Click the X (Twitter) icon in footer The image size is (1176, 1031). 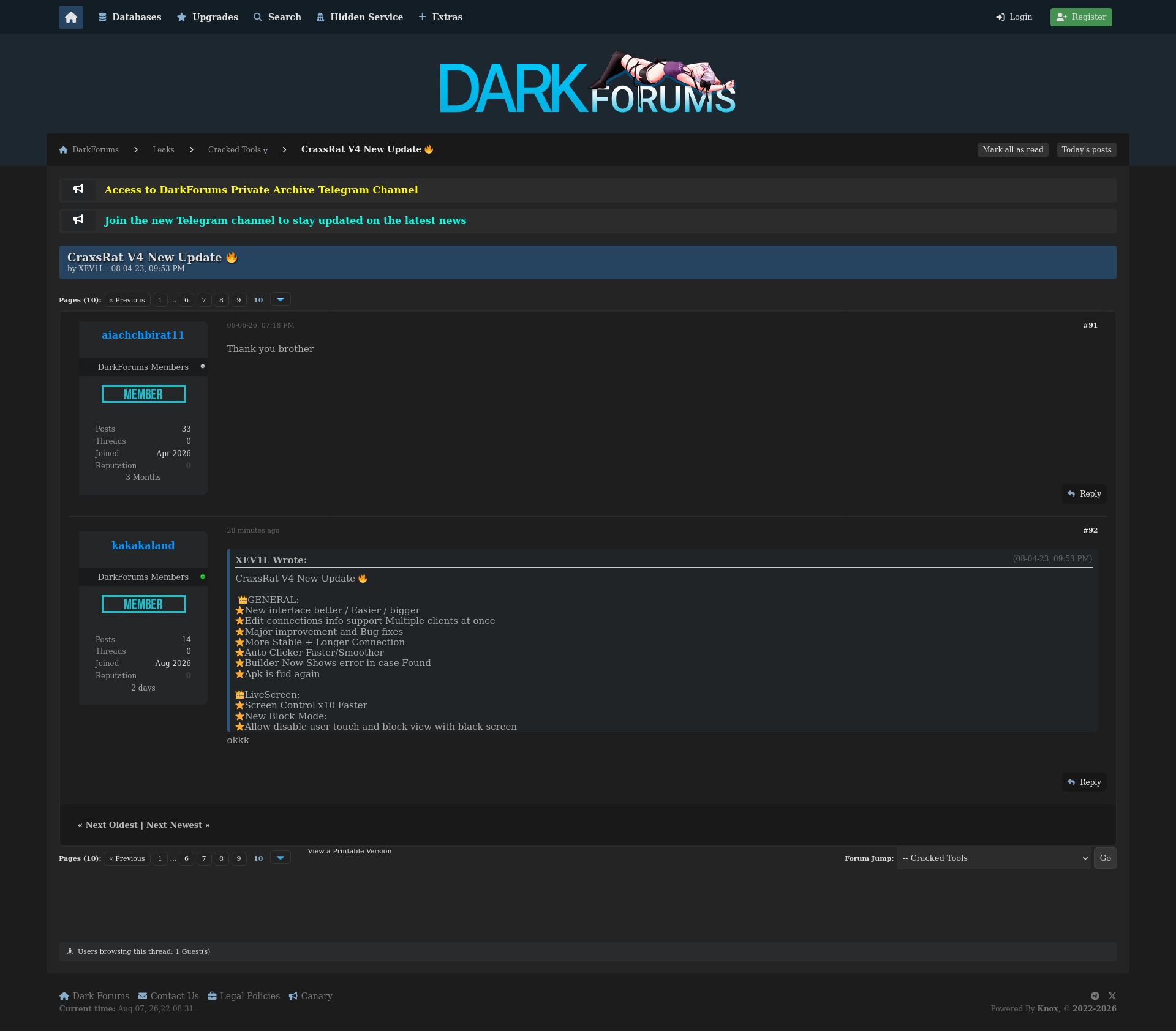(x=1112, y=996)
